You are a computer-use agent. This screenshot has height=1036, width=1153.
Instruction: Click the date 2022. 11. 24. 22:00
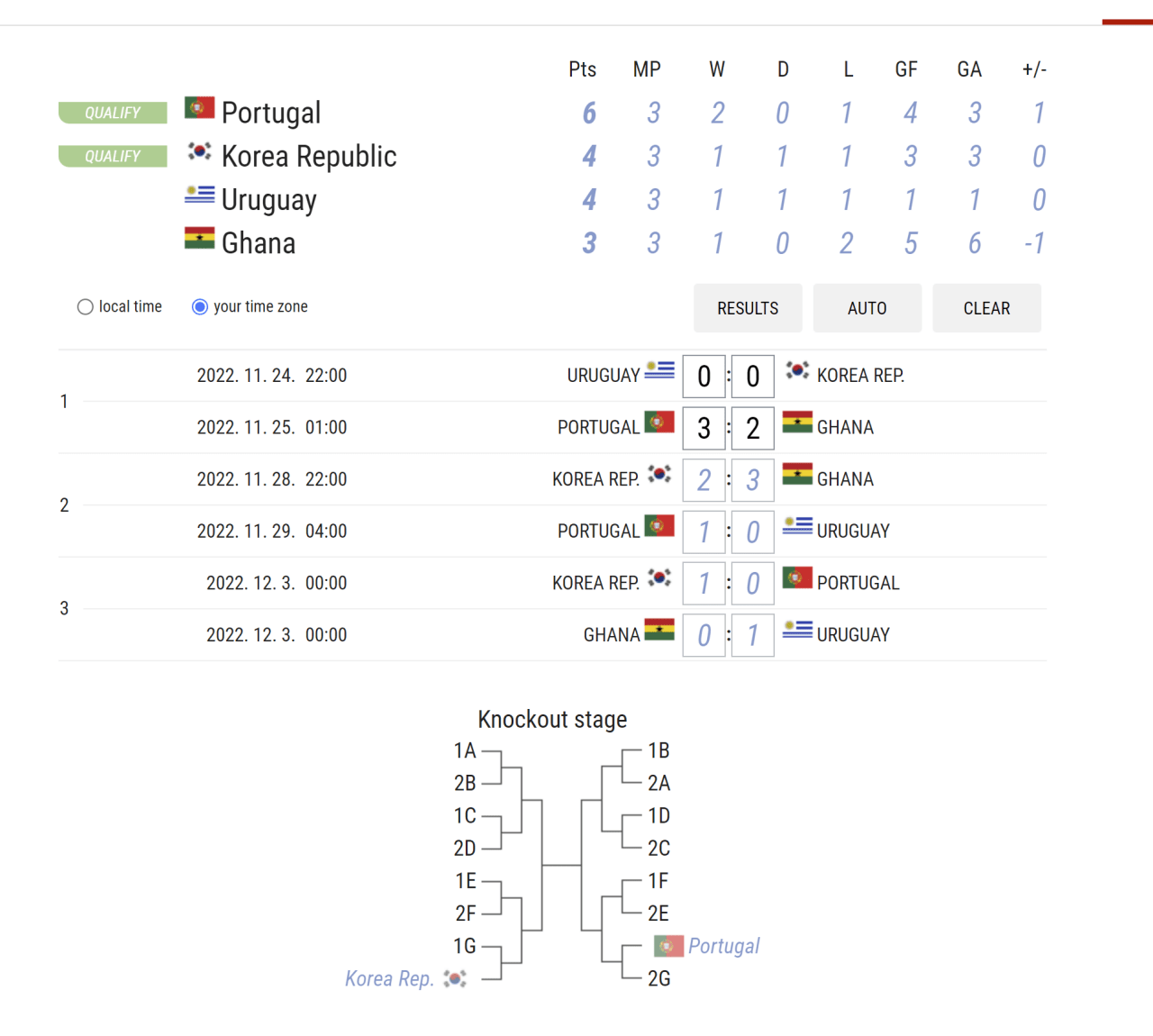272,376
